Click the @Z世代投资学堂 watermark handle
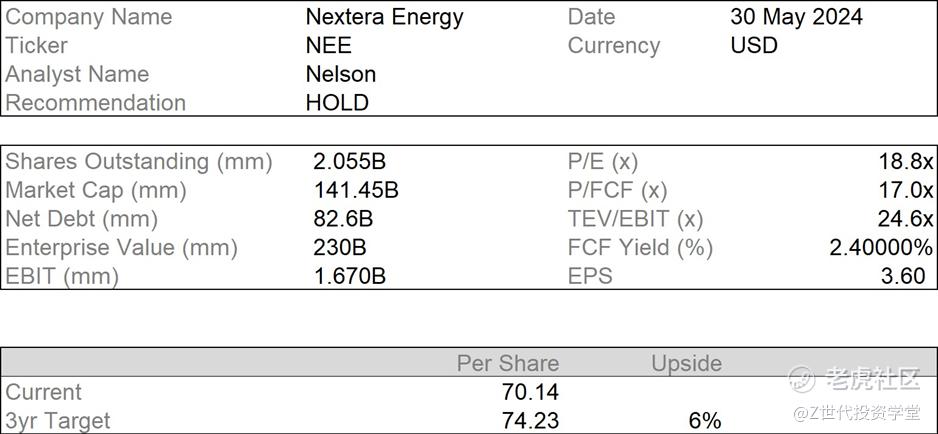 pos(856,413)
